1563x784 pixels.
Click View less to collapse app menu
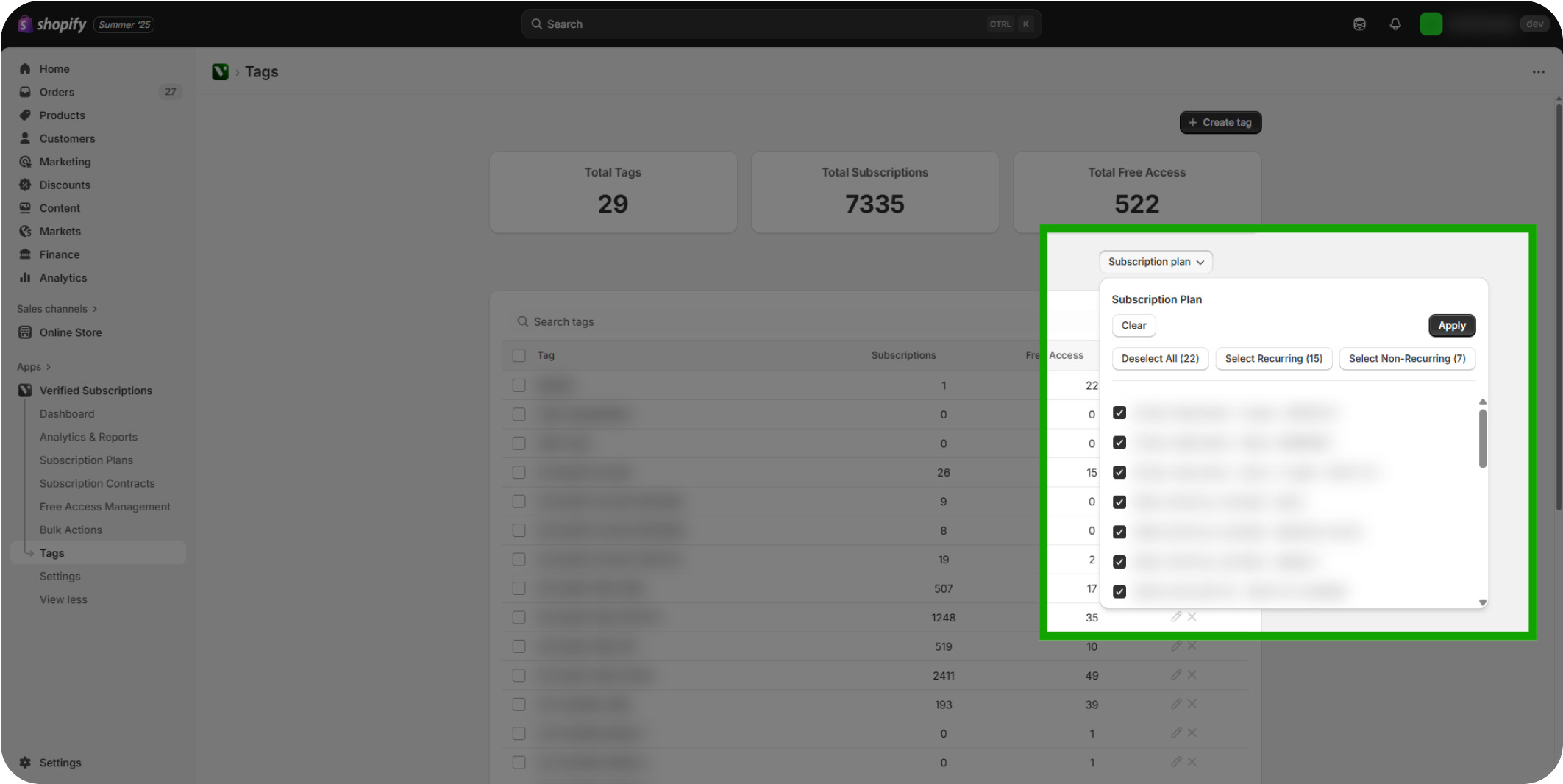coord(63,599)
